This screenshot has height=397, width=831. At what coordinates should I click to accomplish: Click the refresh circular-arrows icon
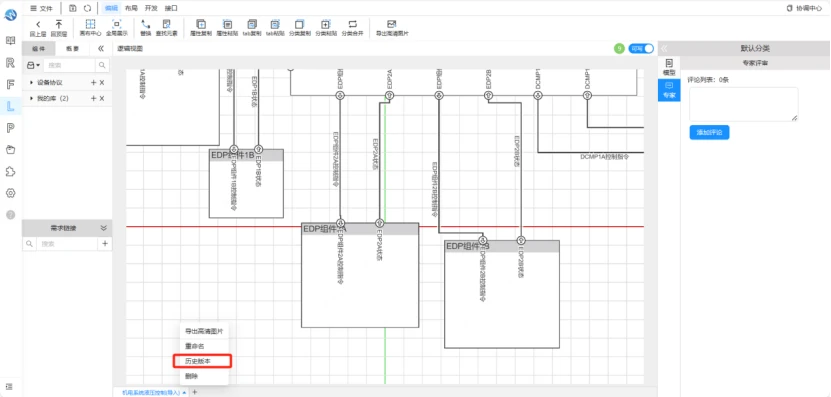tap(87, 8)
